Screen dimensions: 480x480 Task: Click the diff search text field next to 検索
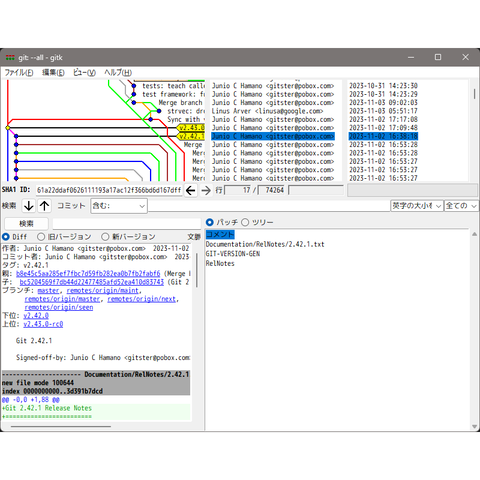click(x=126, y=224)
